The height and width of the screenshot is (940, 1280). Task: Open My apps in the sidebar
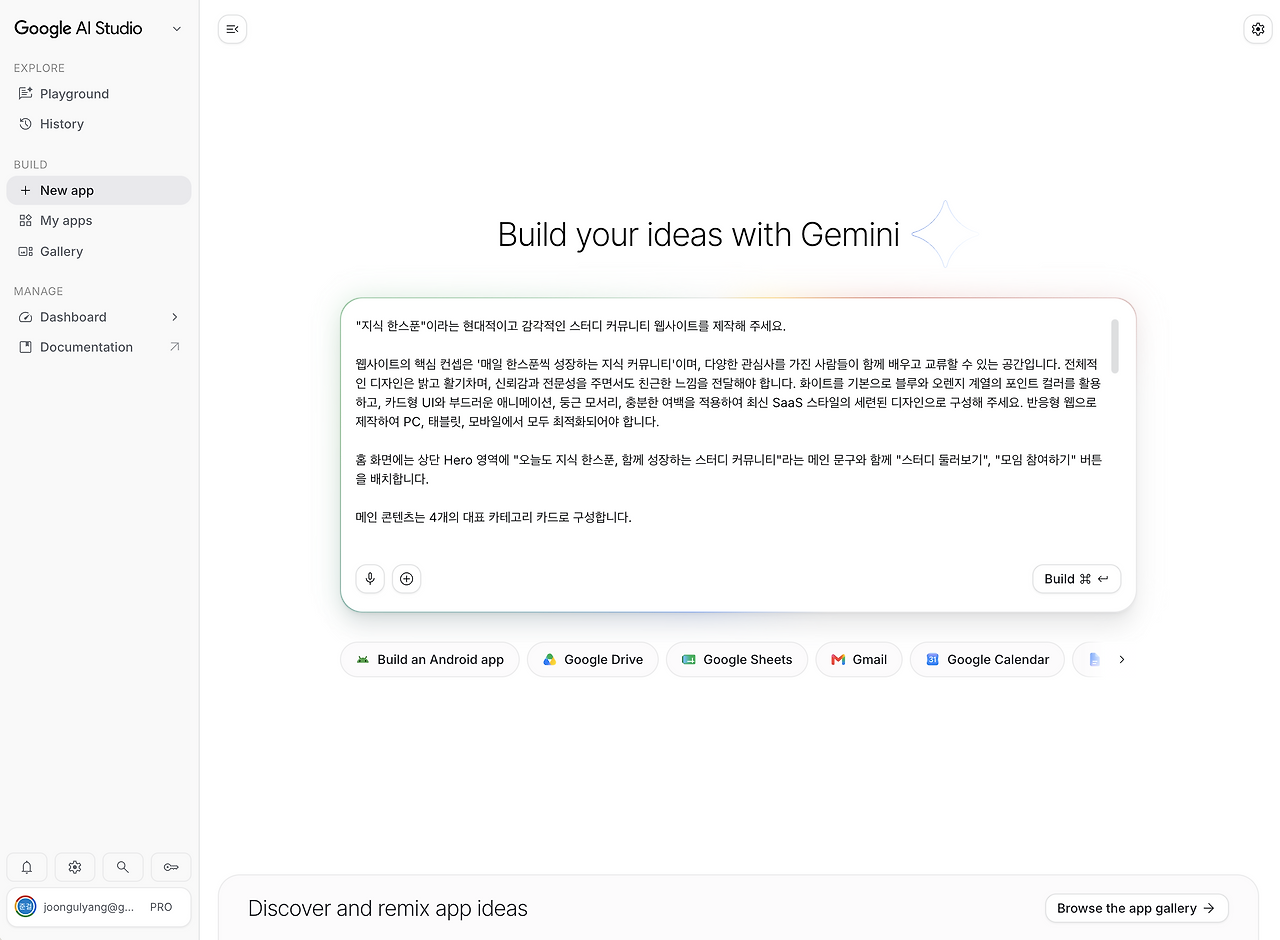point(99,221)
